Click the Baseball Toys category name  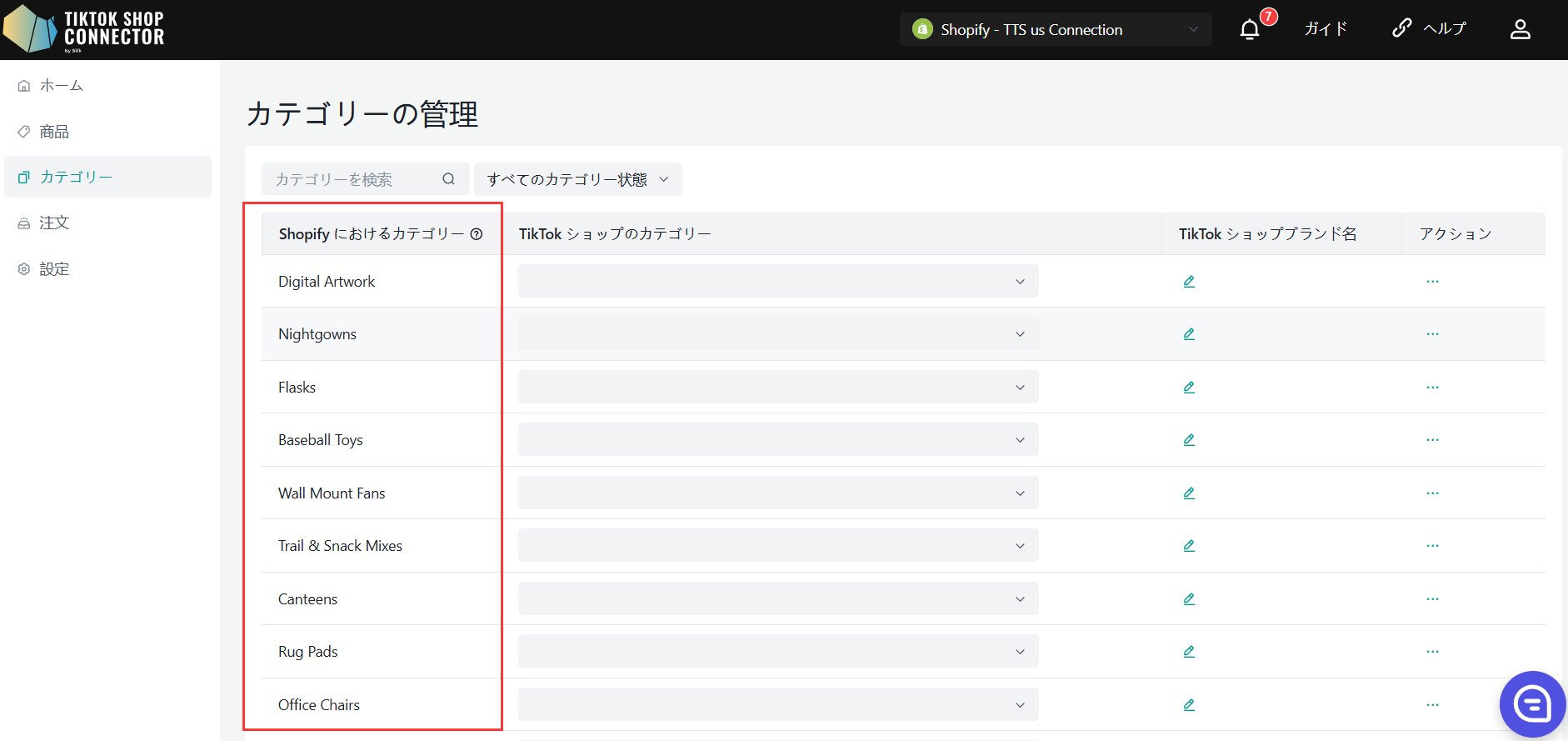click(321, 440)
